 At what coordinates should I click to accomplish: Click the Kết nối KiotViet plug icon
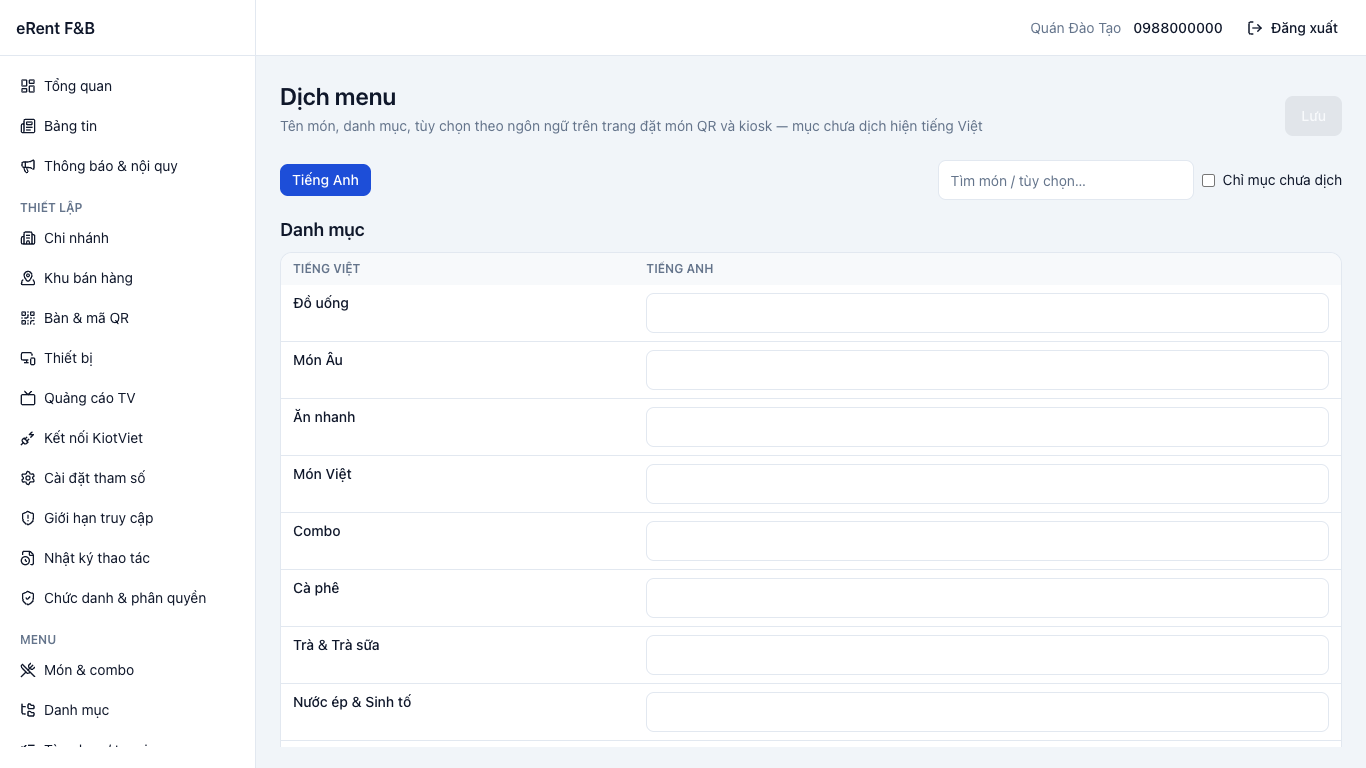coord(28,438)
